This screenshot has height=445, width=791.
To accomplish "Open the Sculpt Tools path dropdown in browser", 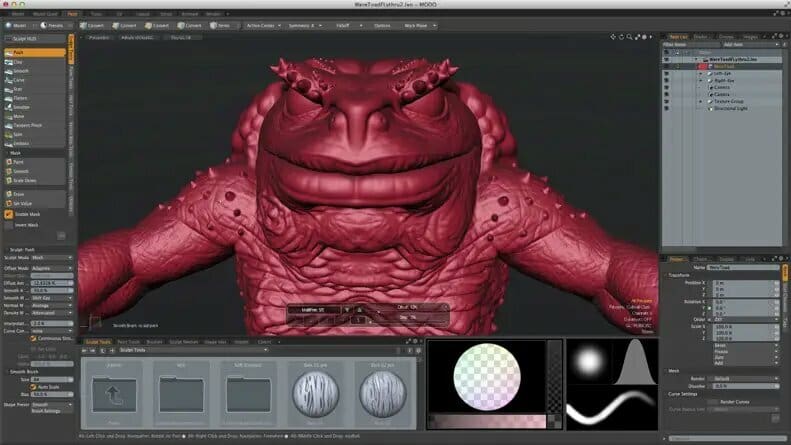I will [x=193, y=350].
